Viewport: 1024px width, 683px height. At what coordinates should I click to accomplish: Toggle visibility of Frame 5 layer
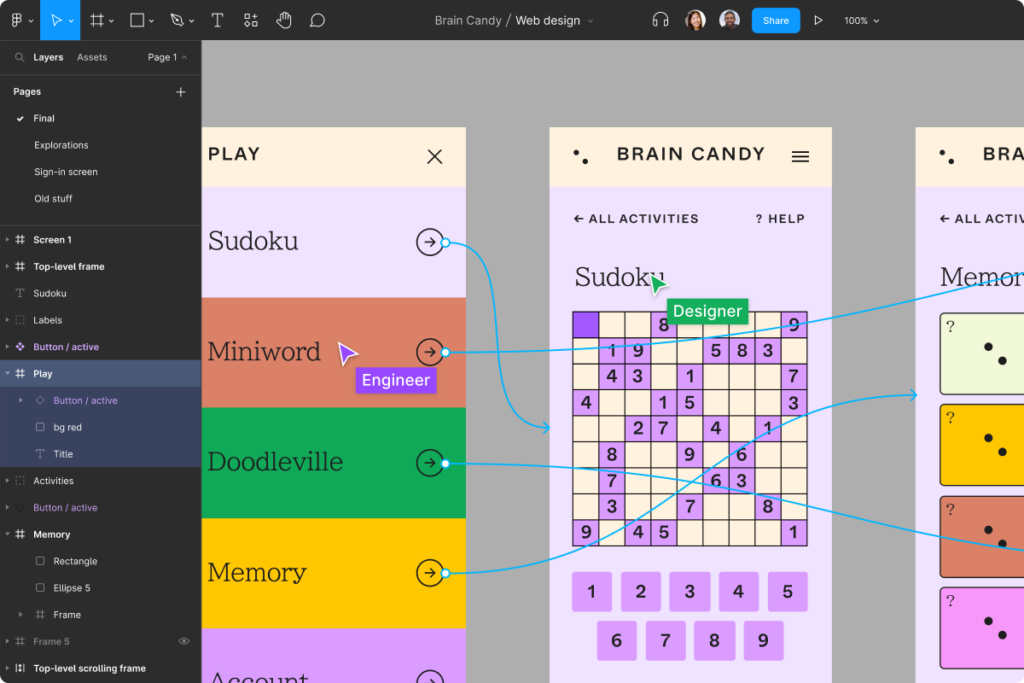tap(184, 641)
